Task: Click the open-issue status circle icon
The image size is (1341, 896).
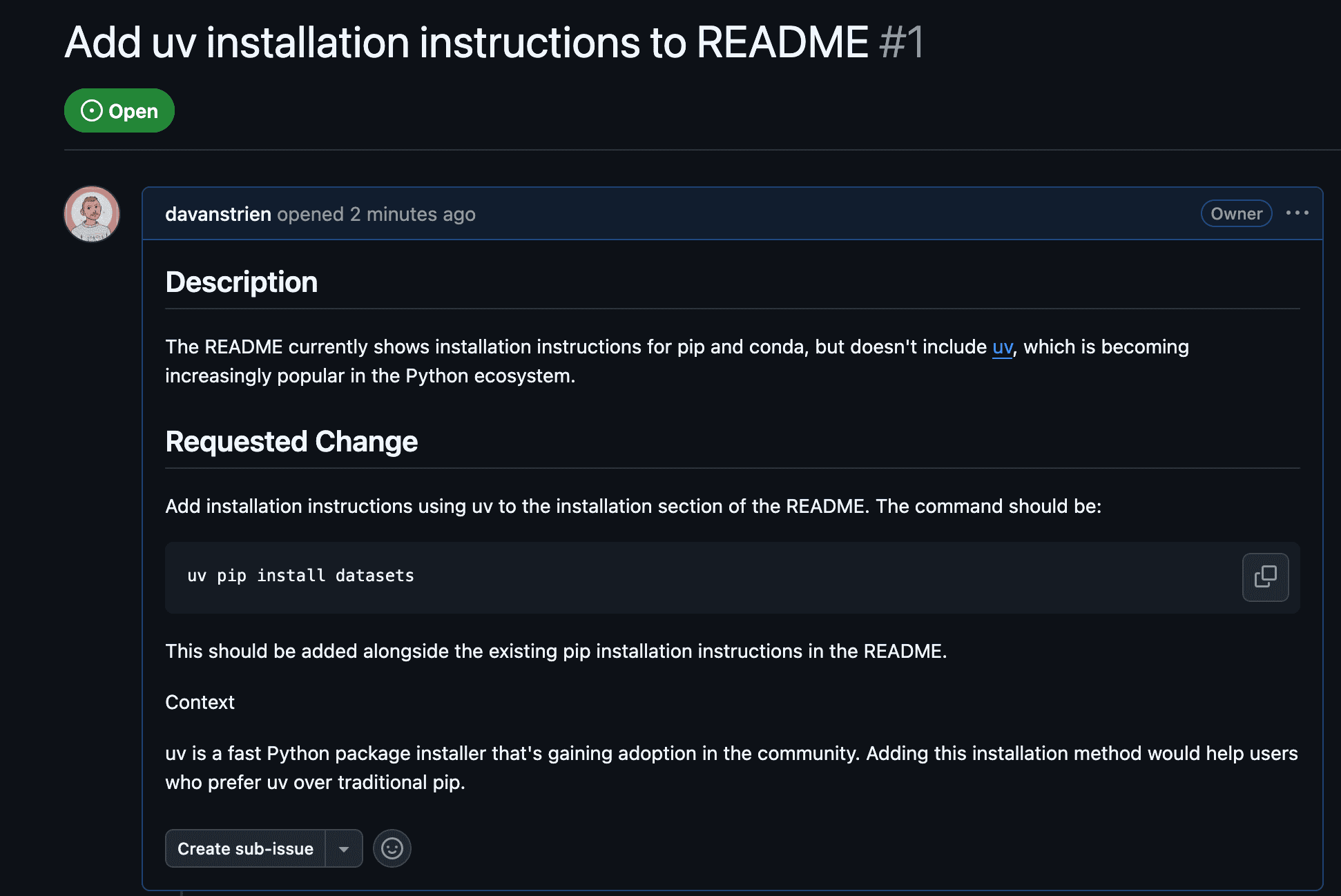Action: 93,110
